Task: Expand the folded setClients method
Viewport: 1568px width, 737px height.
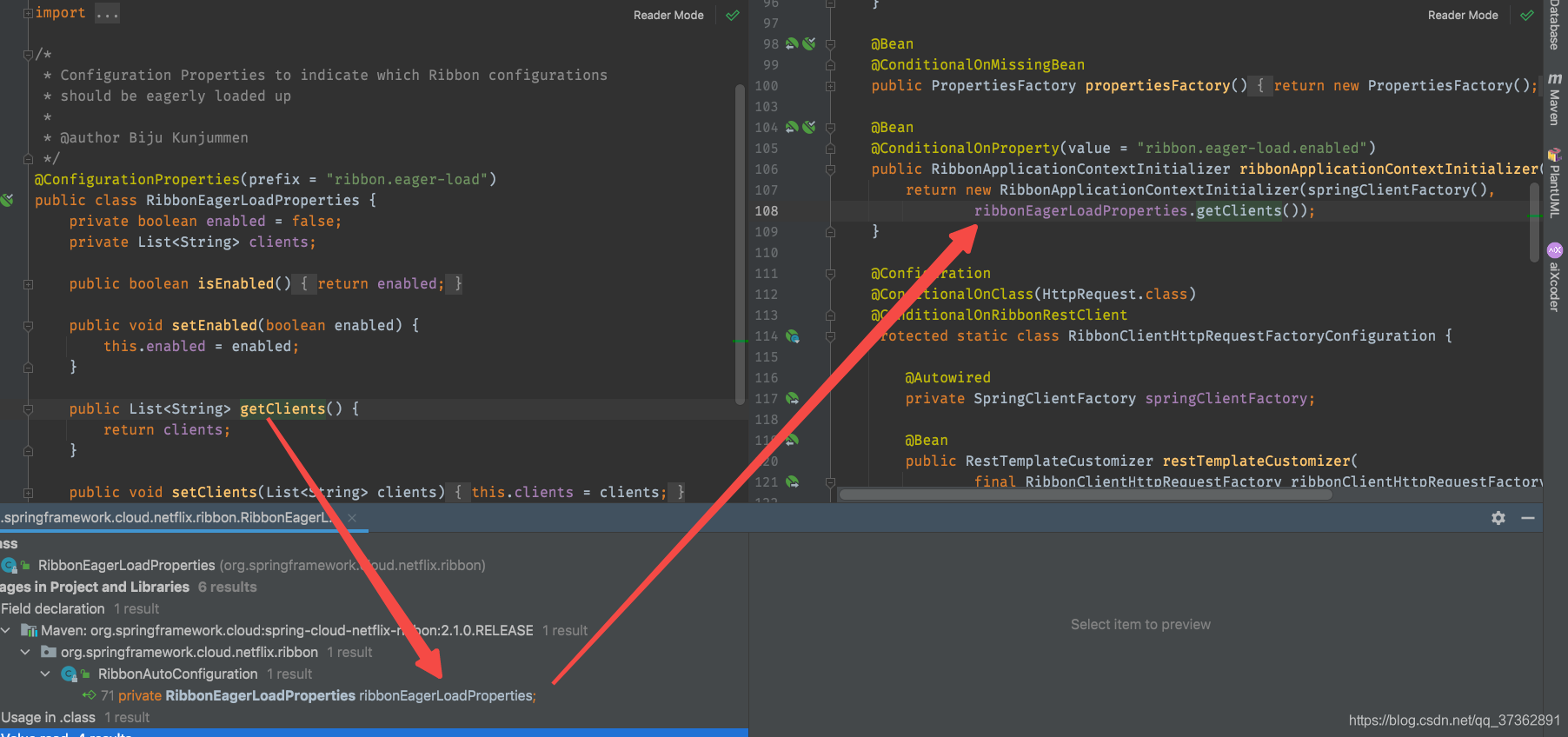Action: click(28, 493)
